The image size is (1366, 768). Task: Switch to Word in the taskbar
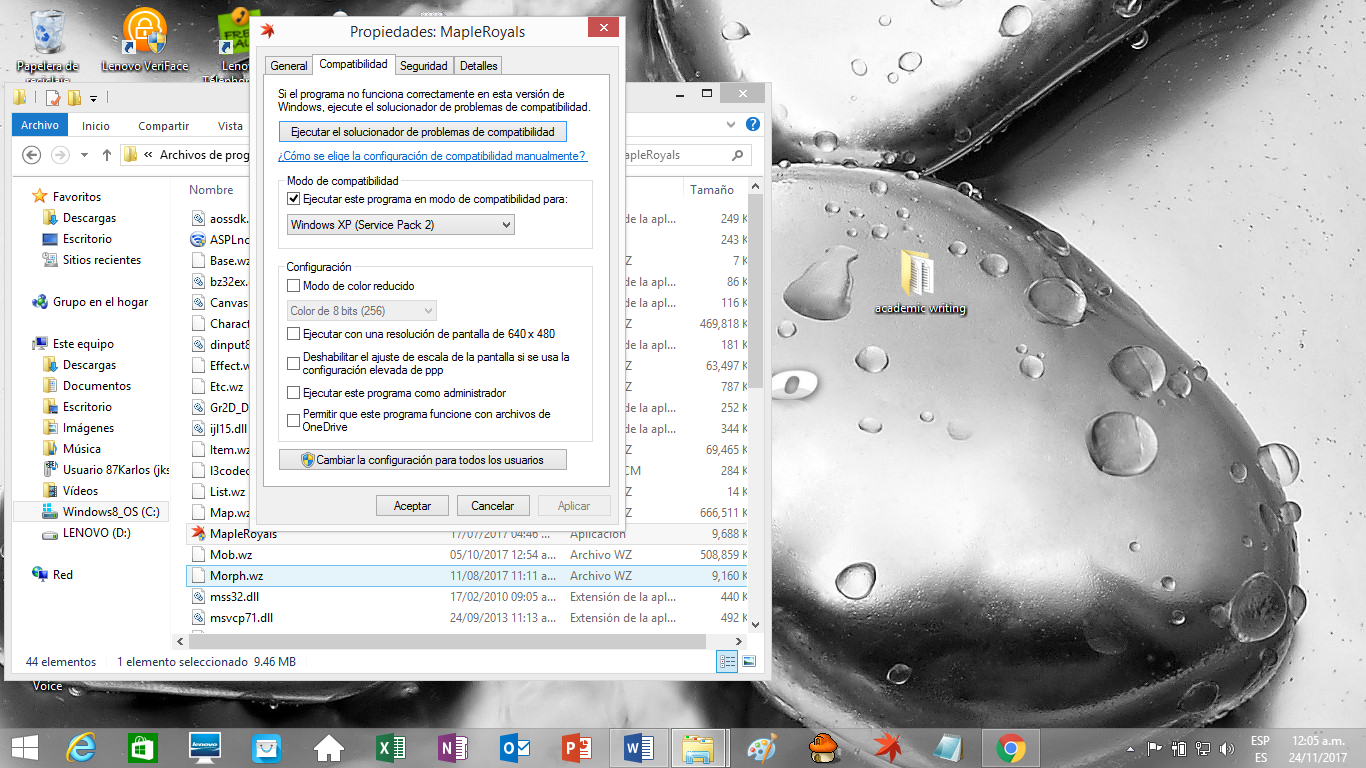(x=638, y=747)
